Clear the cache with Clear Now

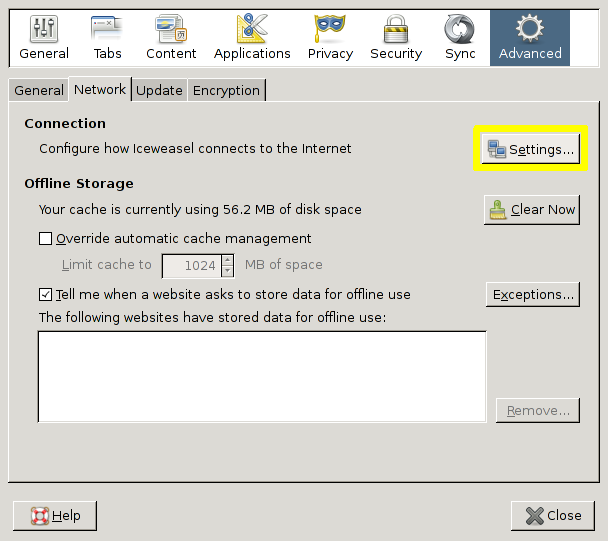[532, 210]
